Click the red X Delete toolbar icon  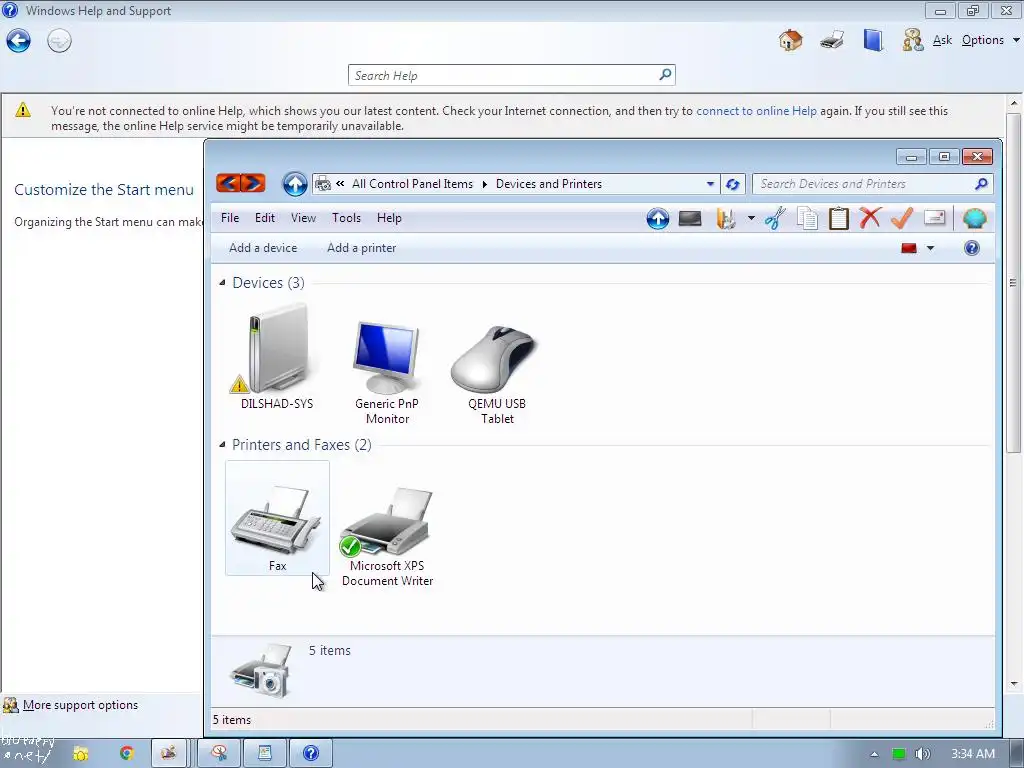870,217
